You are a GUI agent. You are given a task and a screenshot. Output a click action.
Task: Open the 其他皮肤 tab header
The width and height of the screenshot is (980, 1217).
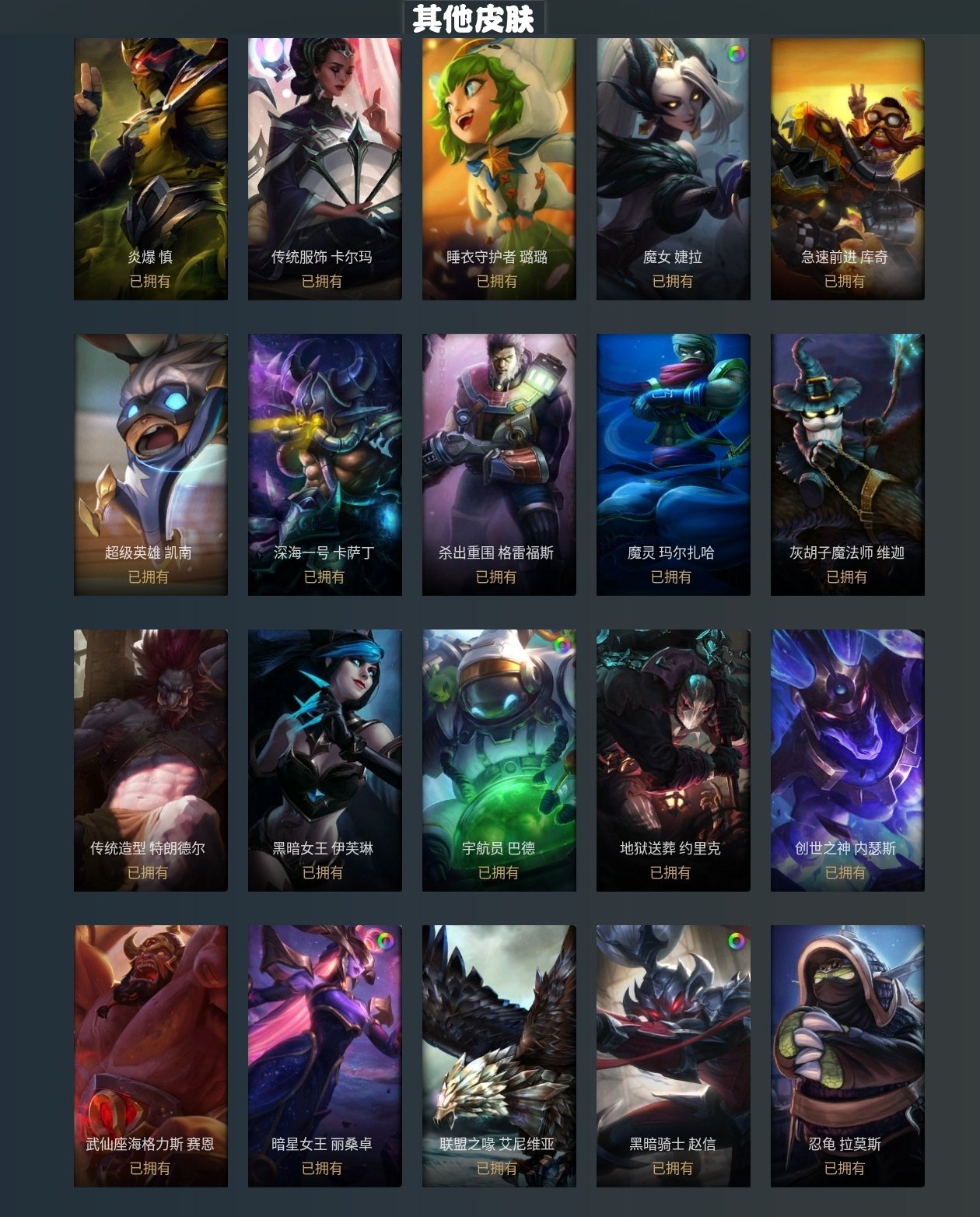pos(474,17)
